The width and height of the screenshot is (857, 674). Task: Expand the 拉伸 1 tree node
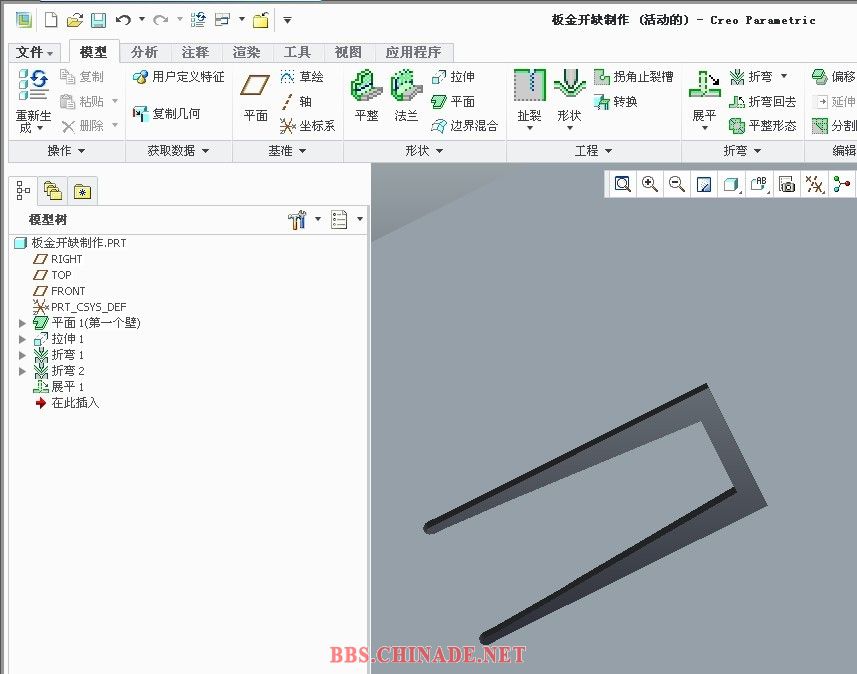pos(22,339)
